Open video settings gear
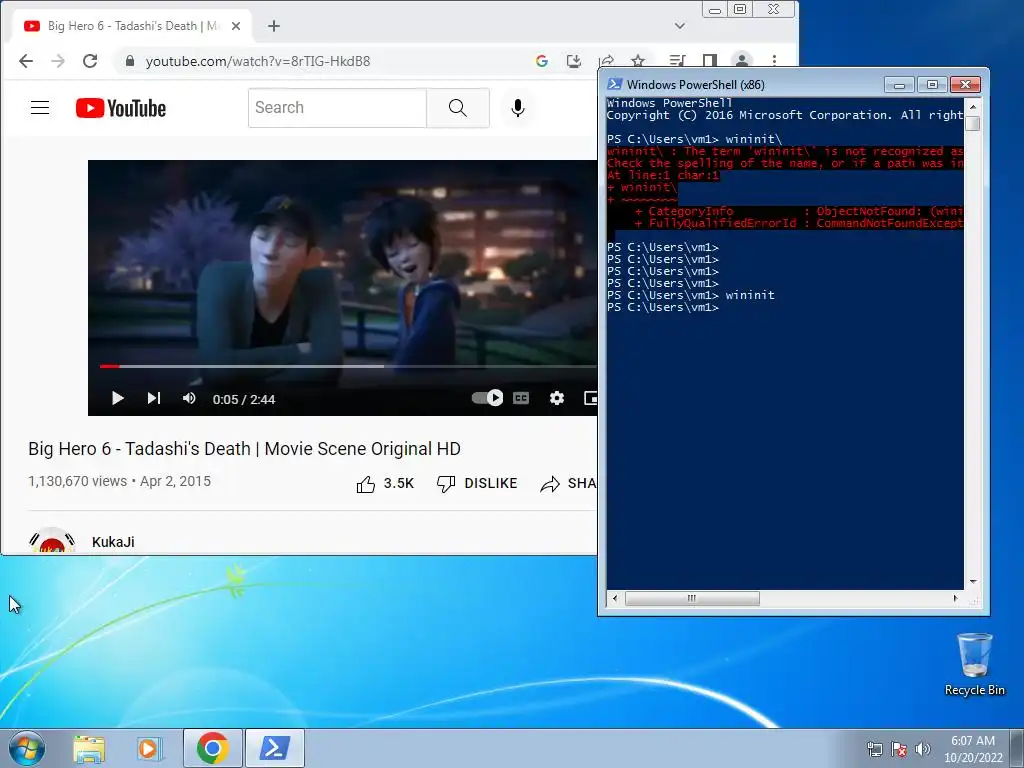The image size is (1024, 768). [x=556, y=398]
